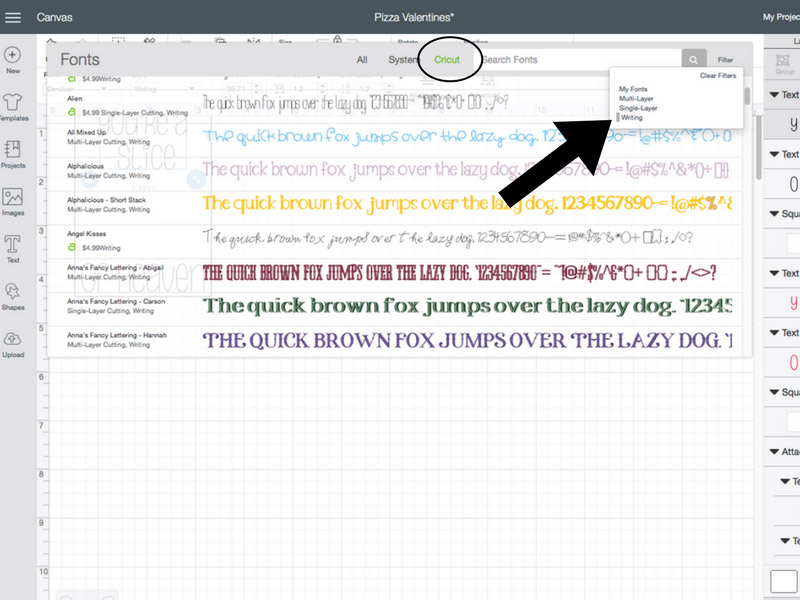This screenshot has width=800, height=600.
Task: Select the Cricut fonts tab
Action: point(447,60)
